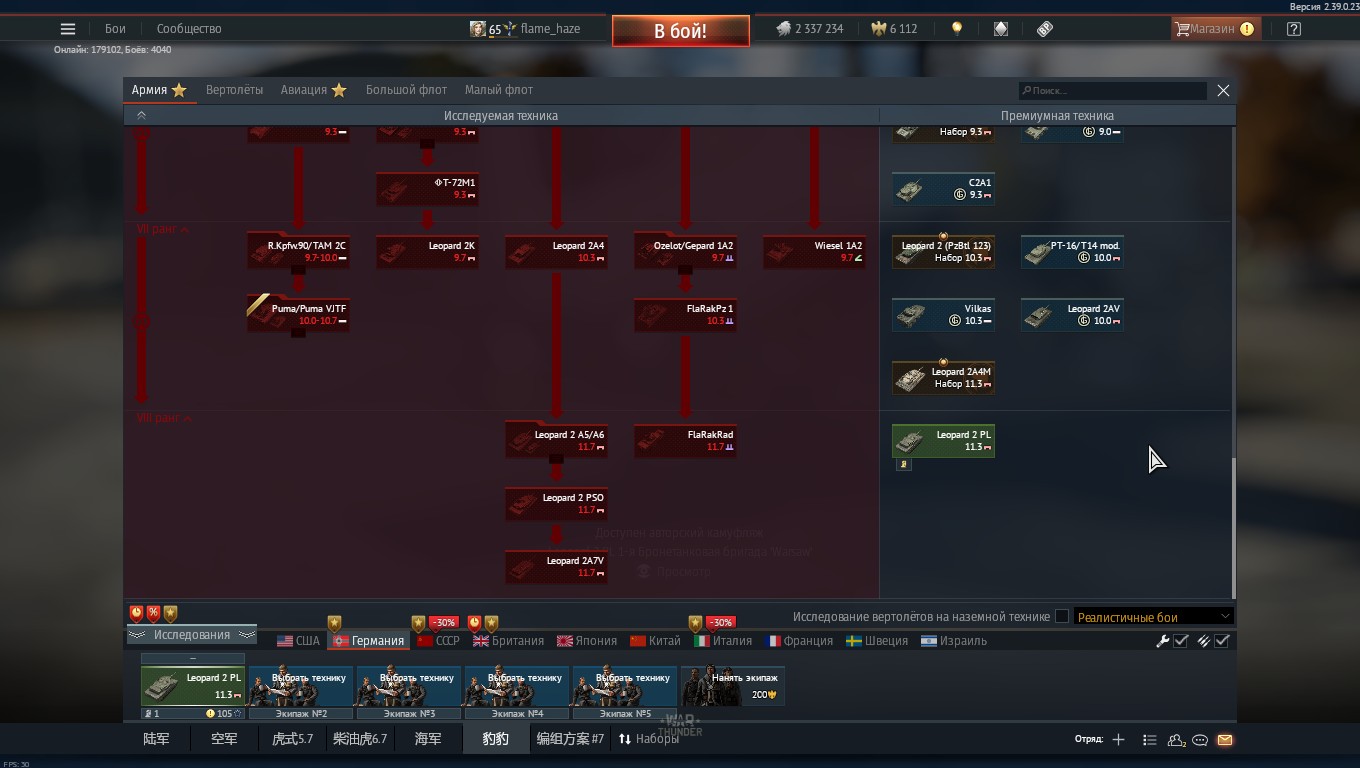This screenshot has height=768, width=1360.
Task: Open the hamburger main menu
Action: point(68,29)
